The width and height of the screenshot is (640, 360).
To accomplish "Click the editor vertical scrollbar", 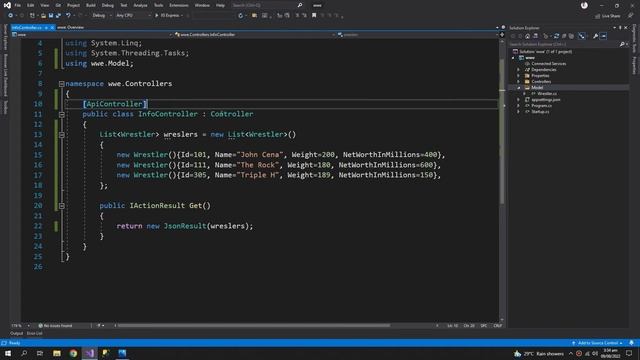I will pyautogui.click(x=502, y=131).
